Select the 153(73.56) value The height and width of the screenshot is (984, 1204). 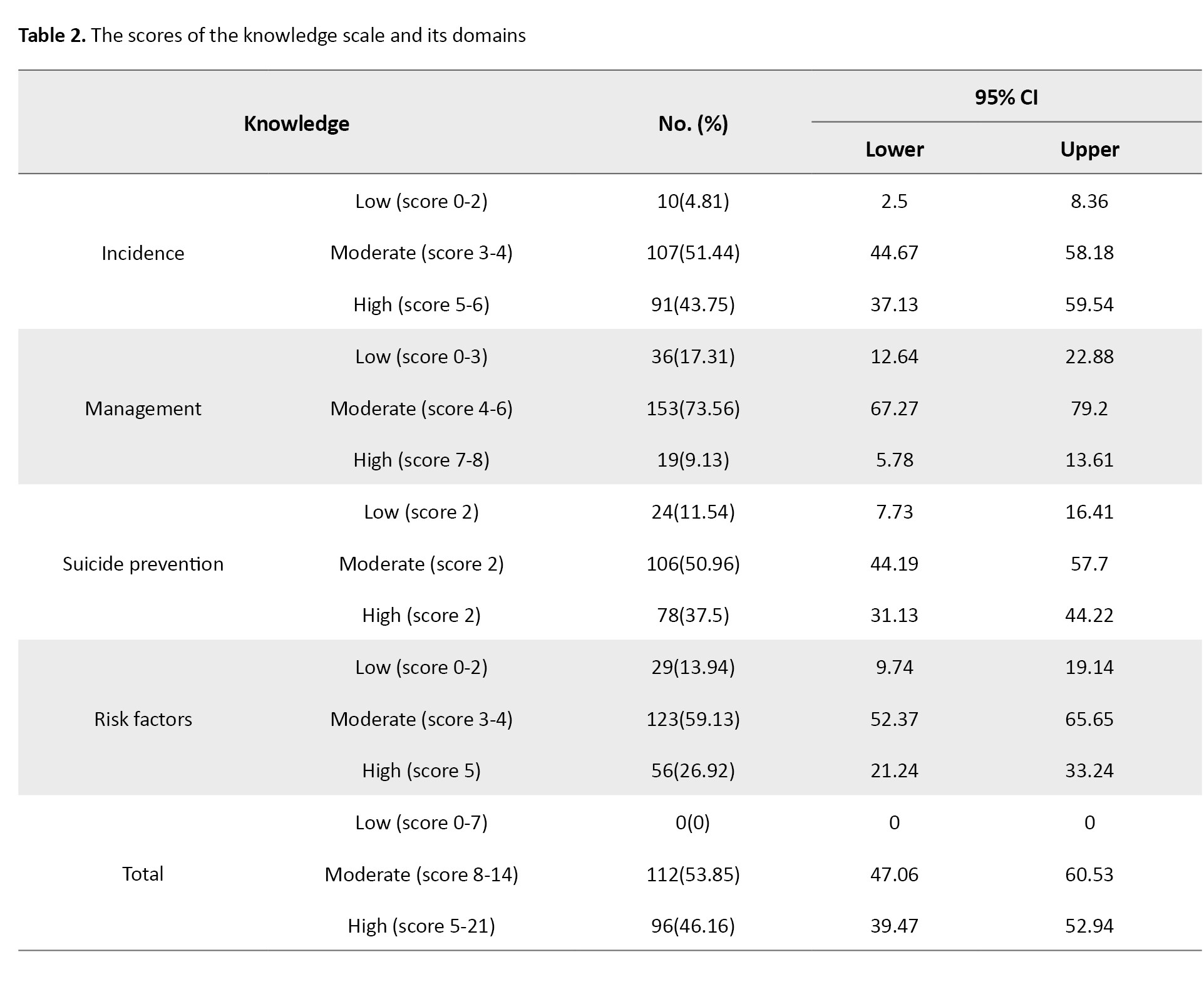(692, 408)
